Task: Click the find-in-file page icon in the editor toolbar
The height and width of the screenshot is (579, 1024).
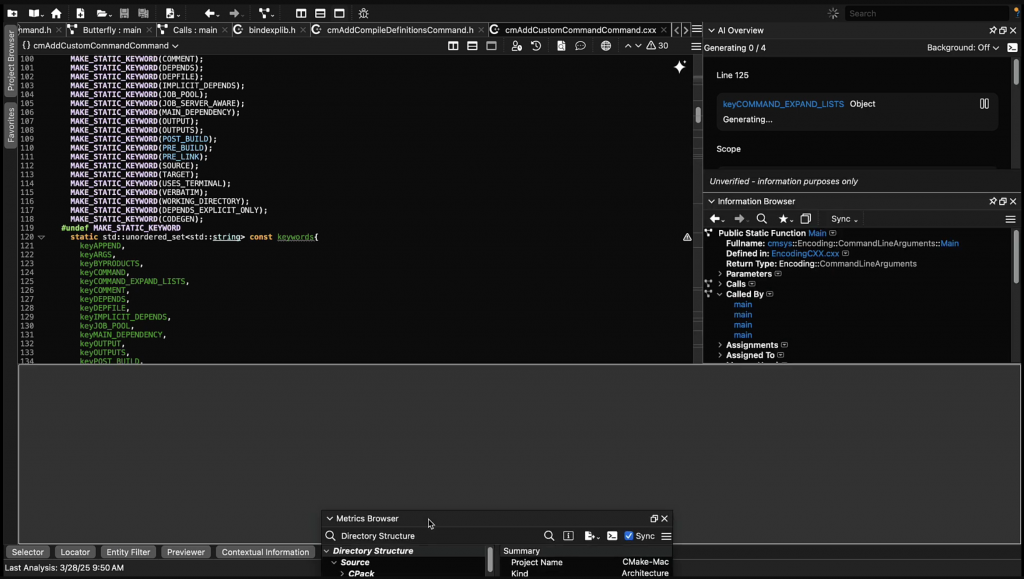Action: [x=561, y=46]
